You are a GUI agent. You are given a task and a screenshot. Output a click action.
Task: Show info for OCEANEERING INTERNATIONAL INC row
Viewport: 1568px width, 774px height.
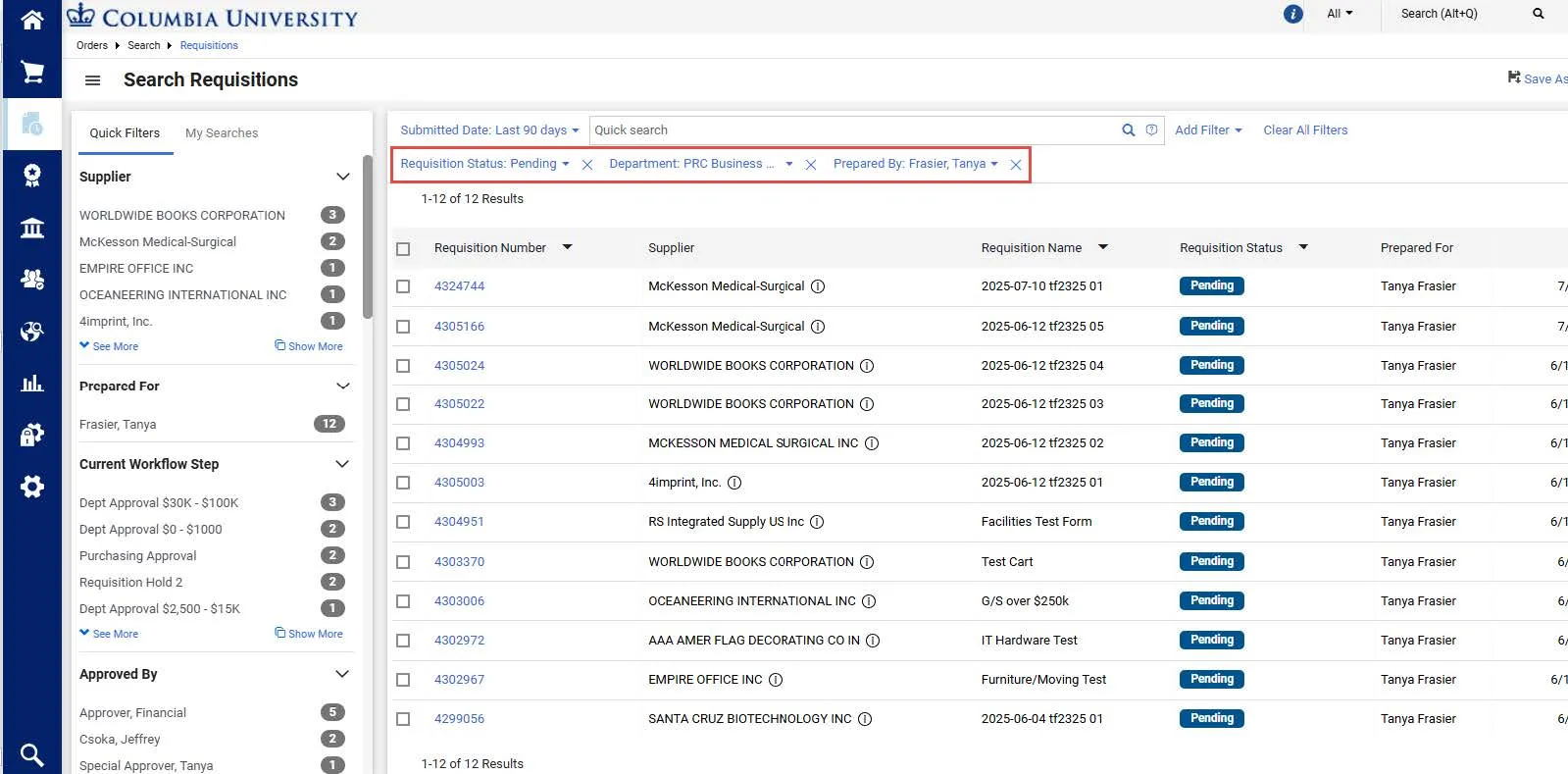(869, 601)
